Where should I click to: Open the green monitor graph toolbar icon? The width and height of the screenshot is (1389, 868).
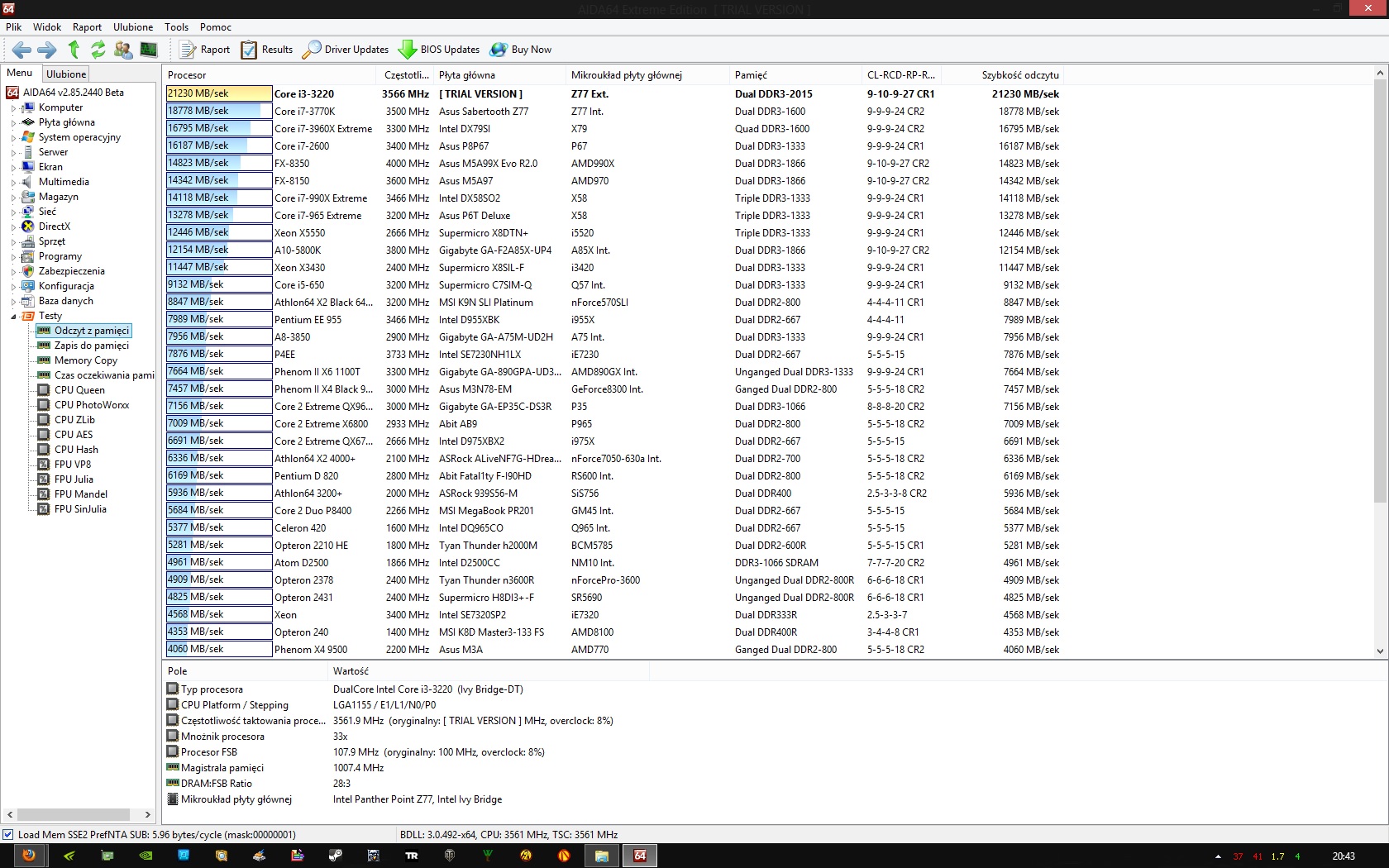pyautogui.click(x=149, y=50)
